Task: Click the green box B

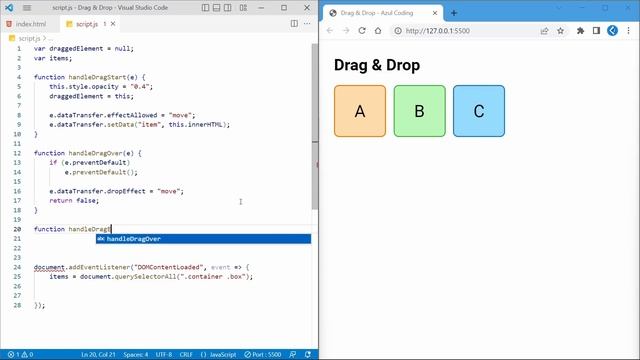Action: point(420,111)
